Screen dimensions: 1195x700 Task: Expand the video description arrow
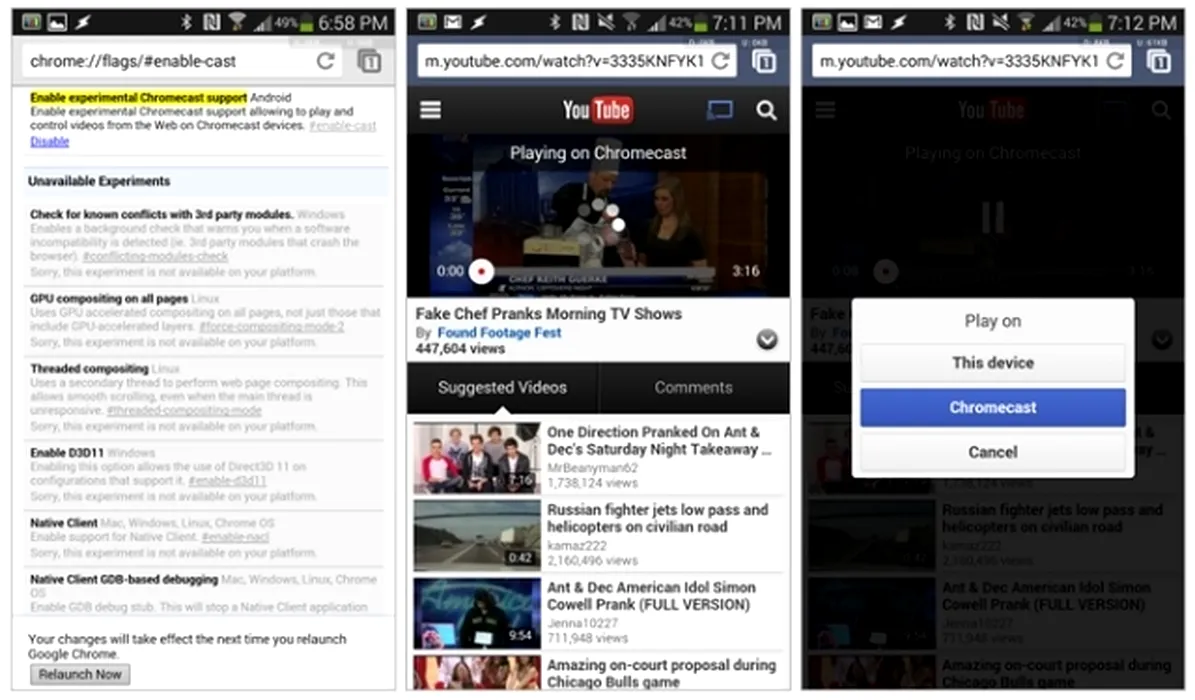767,339
